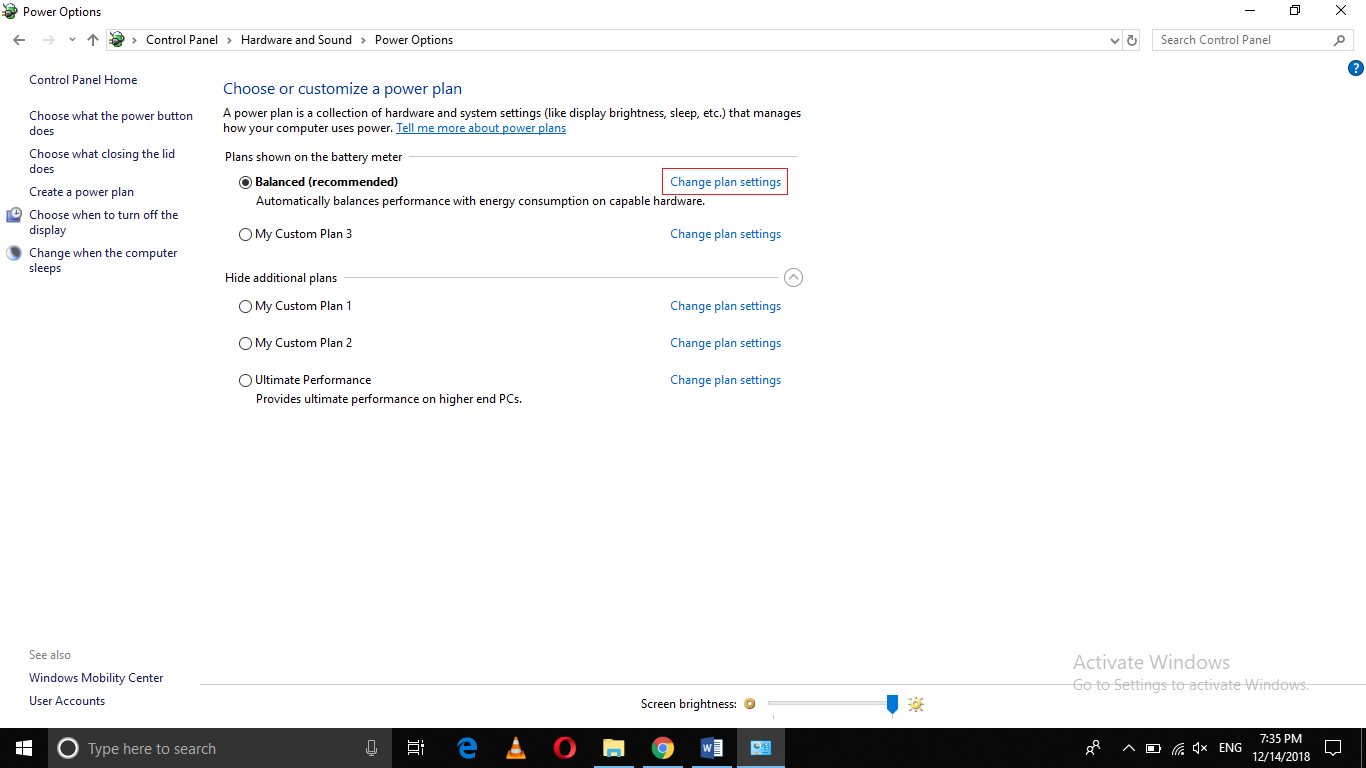Open Windows Mobility Center from the sidebar
The height and width of the screenshot is (768, 1366).
(95, 677)
